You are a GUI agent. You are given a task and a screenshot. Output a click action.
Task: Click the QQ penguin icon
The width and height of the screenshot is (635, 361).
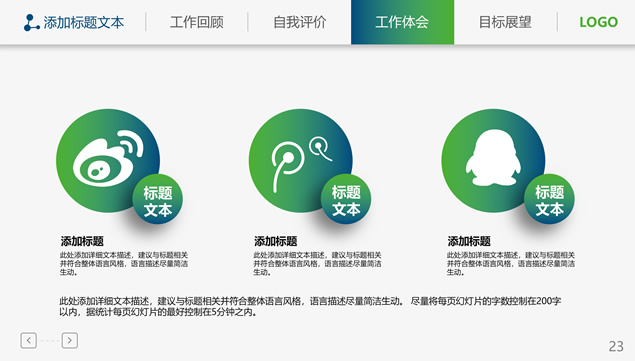coord(493,158)
